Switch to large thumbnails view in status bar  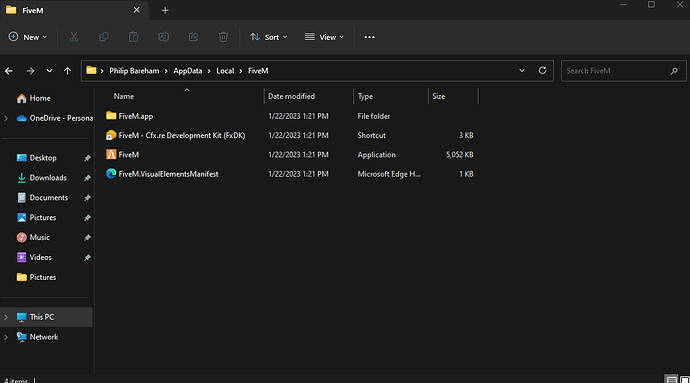[684, 379]
